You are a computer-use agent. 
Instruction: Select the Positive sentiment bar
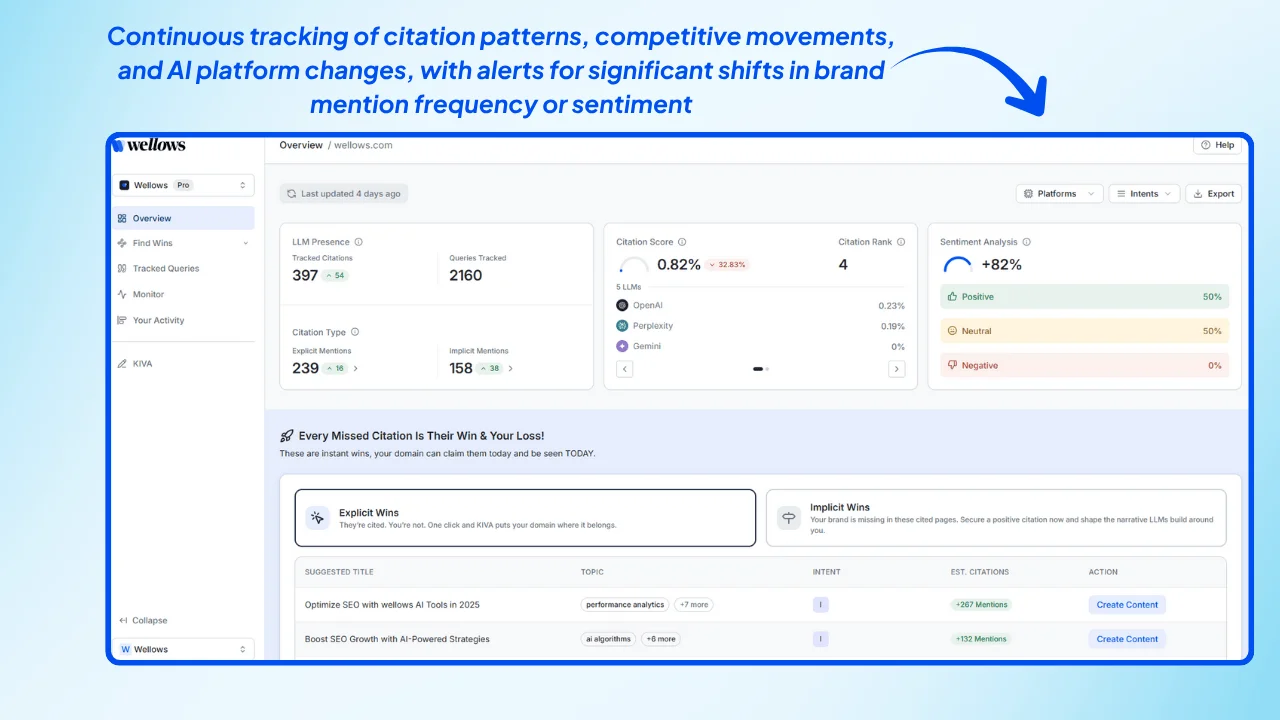(x=1085, y=297)
